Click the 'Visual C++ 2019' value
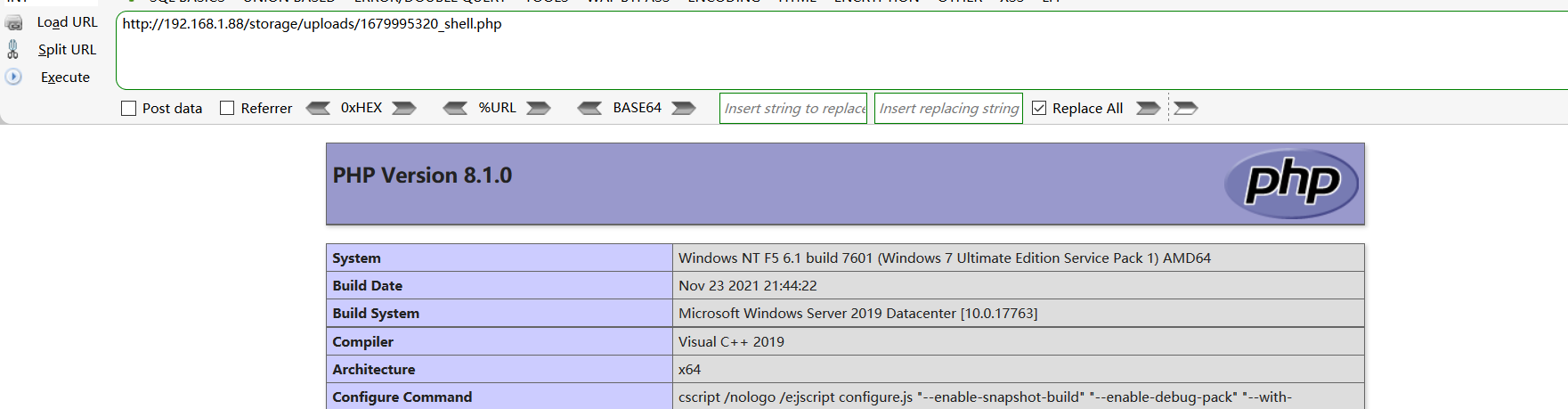Screen dimensions: 1568x409 [731, 342]
